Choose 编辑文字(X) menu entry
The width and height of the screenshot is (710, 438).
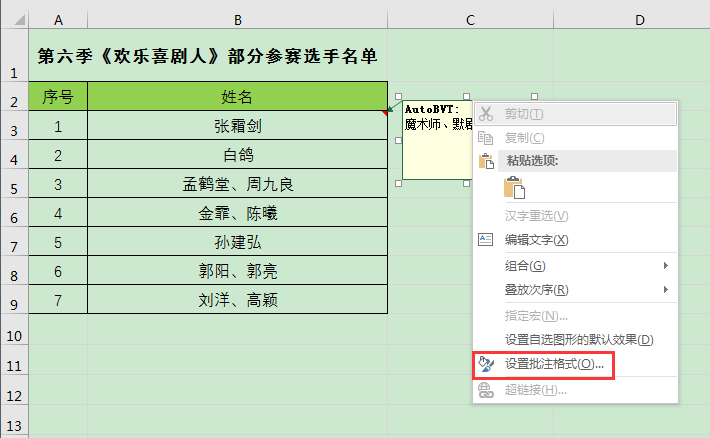pos(575,240)
